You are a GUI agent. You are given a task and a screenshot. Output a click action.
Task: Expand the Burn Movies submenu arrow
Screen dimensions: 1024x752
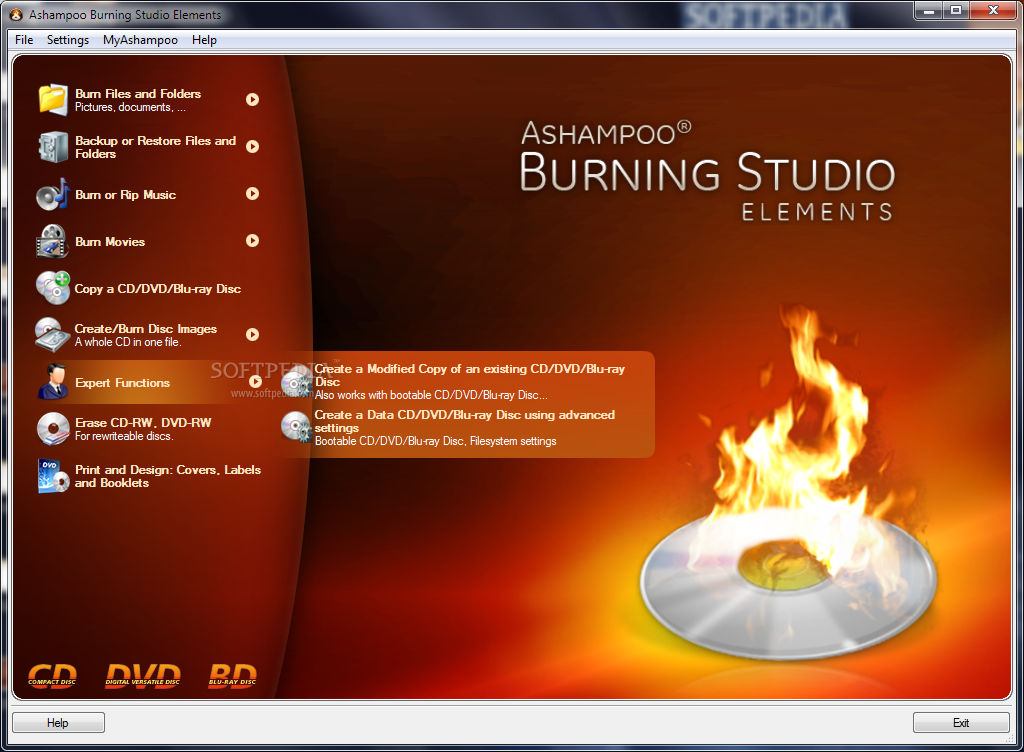click(252, 240)
